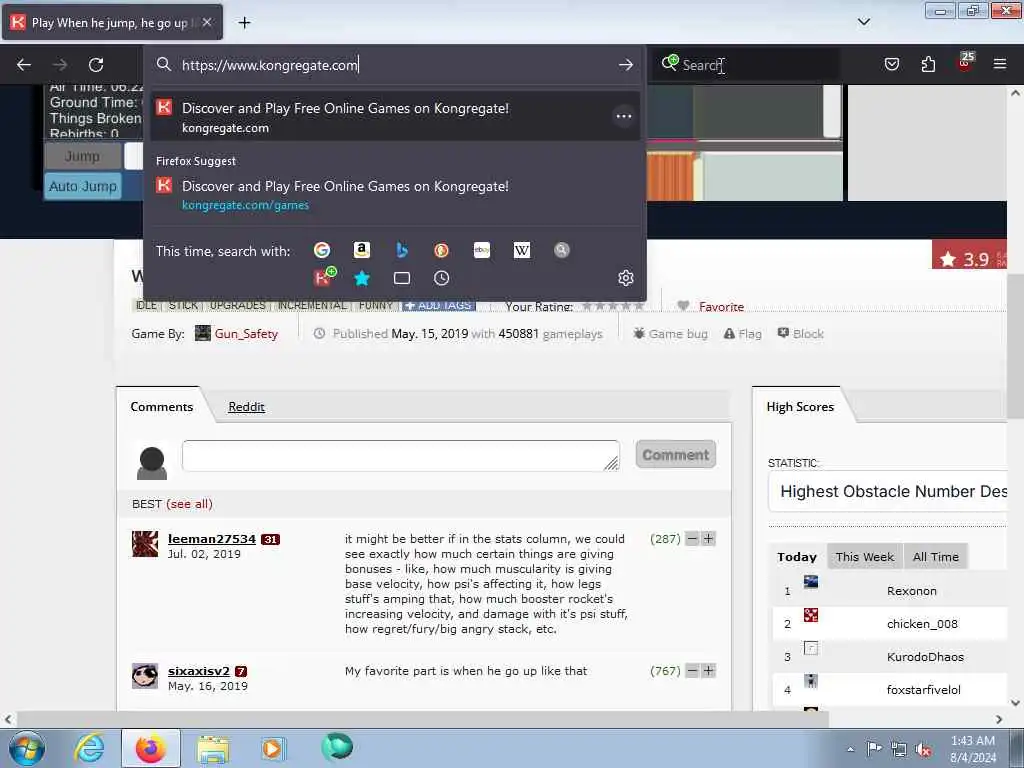
Task: Click the ADD TAGS button
Action: [x=439, y=306]
